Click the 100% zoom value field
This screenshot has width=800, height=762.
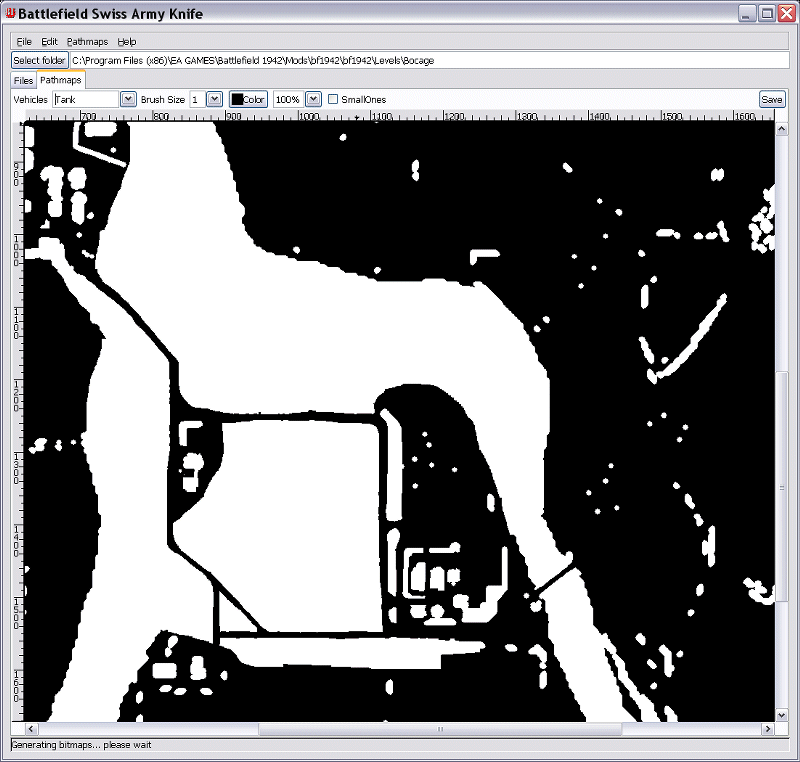(x=288, y=99)
